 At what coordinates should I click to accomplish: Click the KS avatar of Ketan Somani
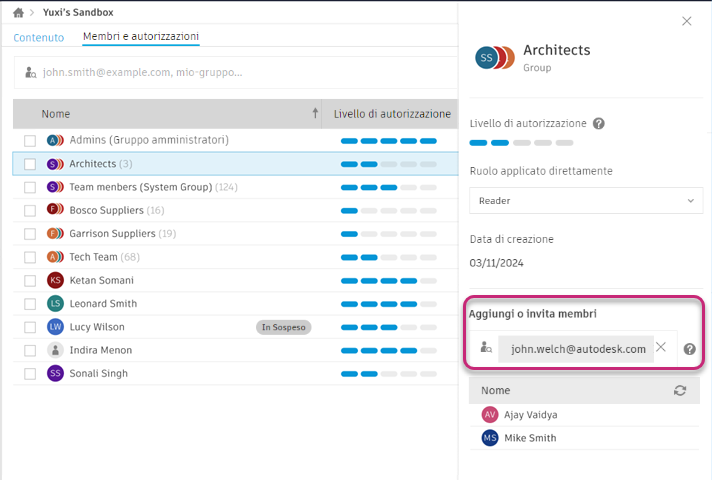click(x=55, y=280)
